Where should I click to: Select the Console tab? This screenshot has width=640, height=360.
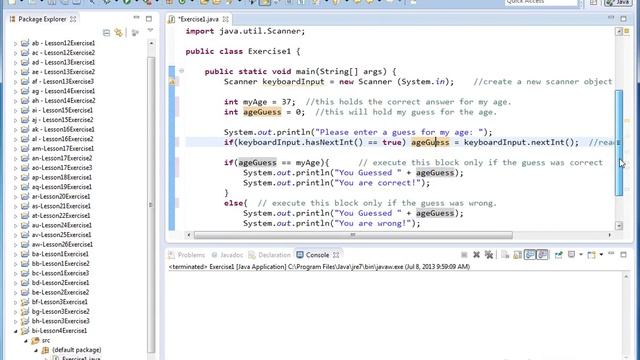click(318, 255)
